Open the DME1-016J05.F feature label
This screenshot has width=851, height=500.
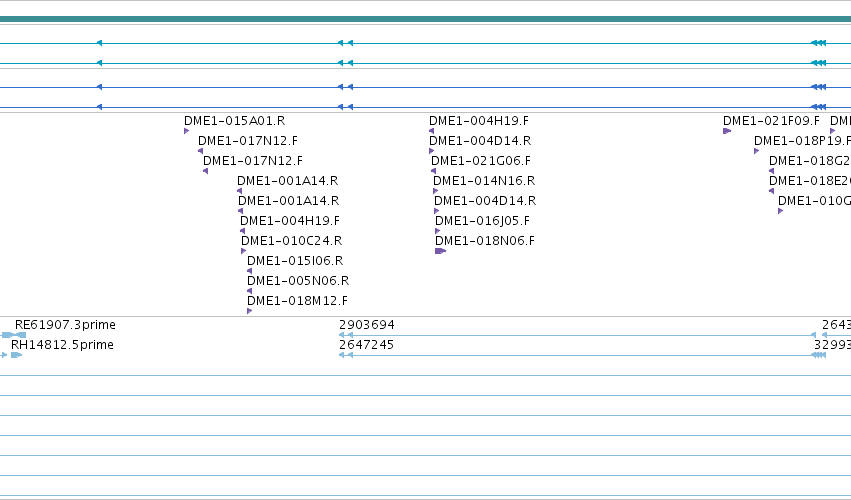point(482,221)
